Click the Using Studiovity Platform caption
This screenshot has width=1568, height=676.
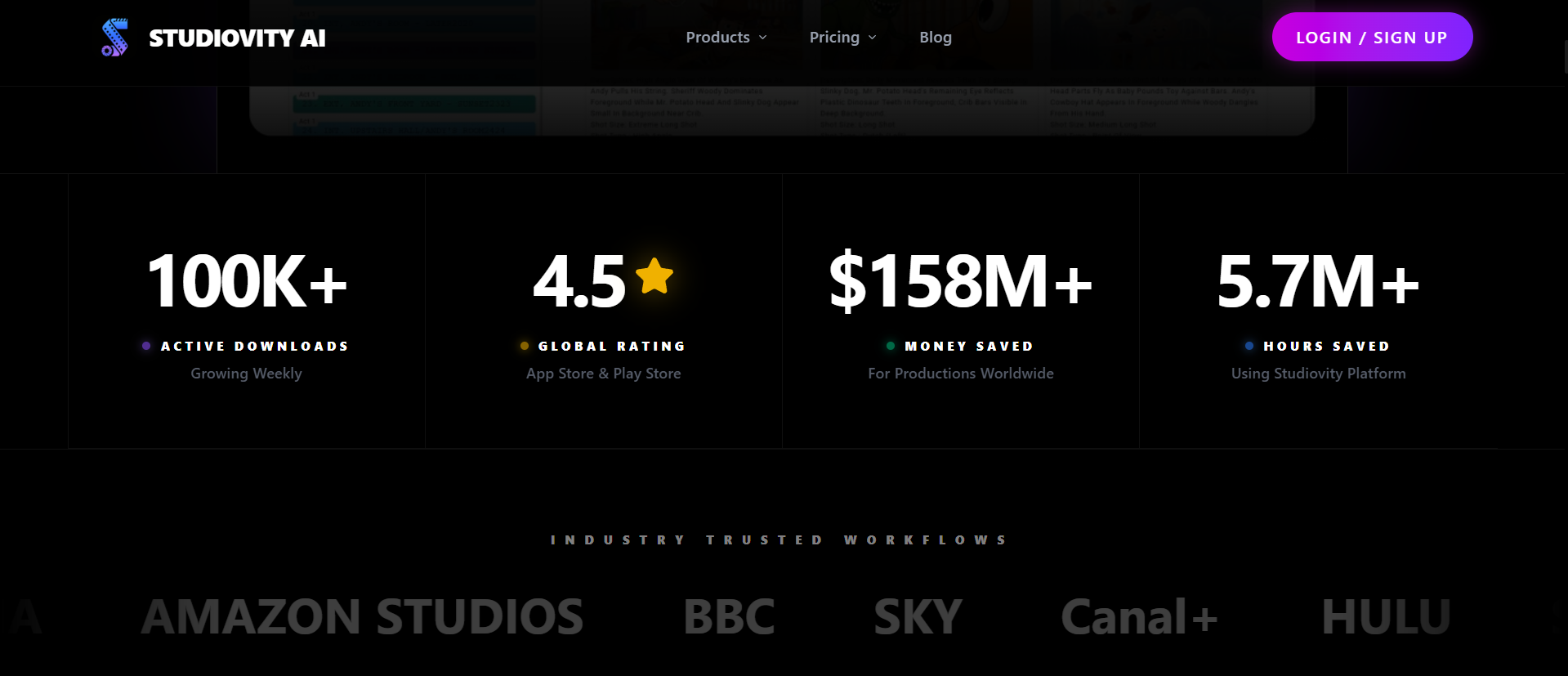click(x=1319, y=374)
